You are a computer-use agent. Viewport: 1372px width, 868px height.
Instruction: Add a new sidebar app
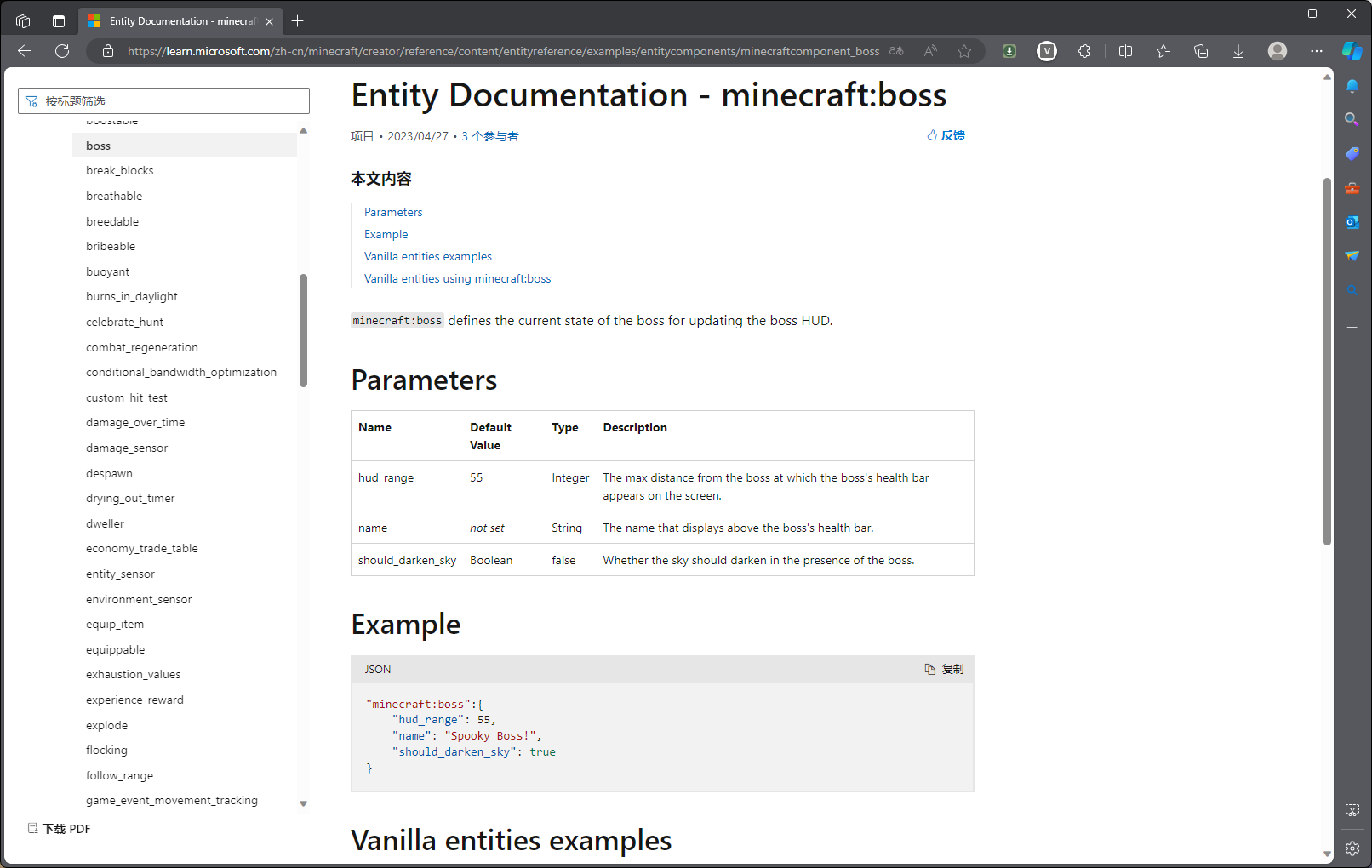click(1352, 327)
